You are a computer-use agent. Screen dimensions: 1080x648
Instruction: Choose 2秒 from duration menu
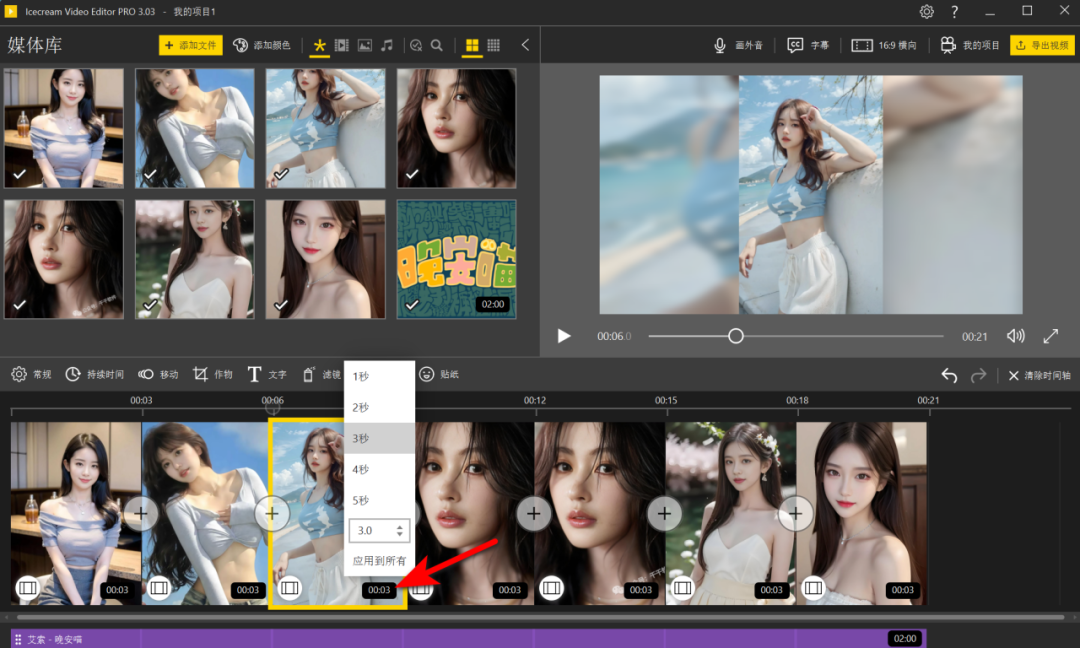point(380,407)
